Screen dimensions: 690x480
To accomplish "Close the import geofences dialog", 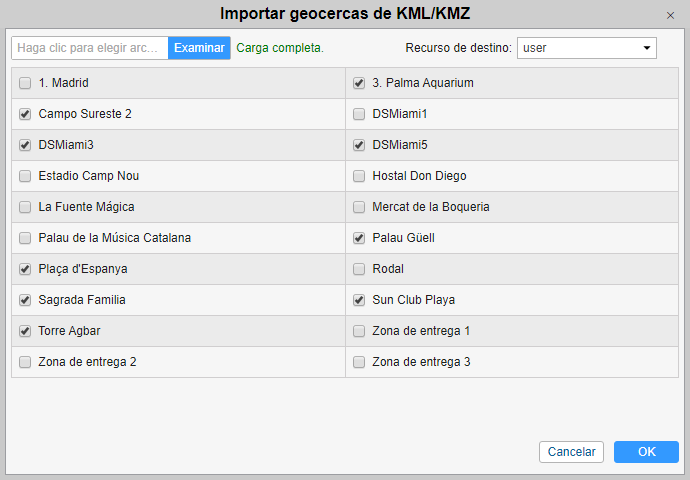I will coord(670,16).
